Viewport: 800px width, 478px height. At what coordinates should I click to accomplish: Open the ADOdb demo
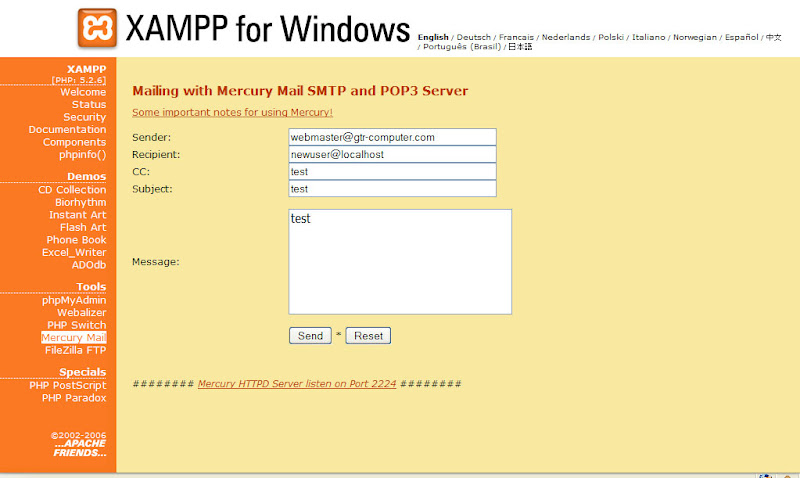click(x=89, y=265)
